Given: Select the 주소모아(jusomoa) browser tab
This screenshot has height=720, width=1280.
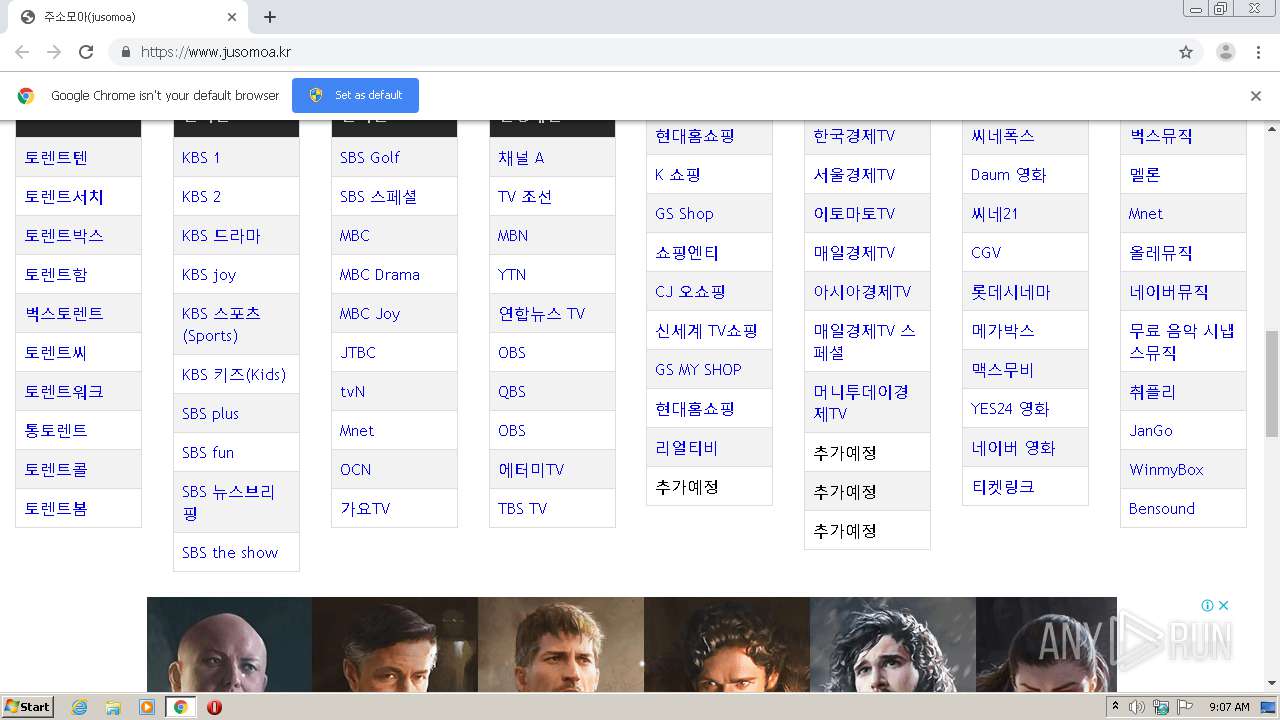Looking at the screenshot, I should [x=128, y=17].
